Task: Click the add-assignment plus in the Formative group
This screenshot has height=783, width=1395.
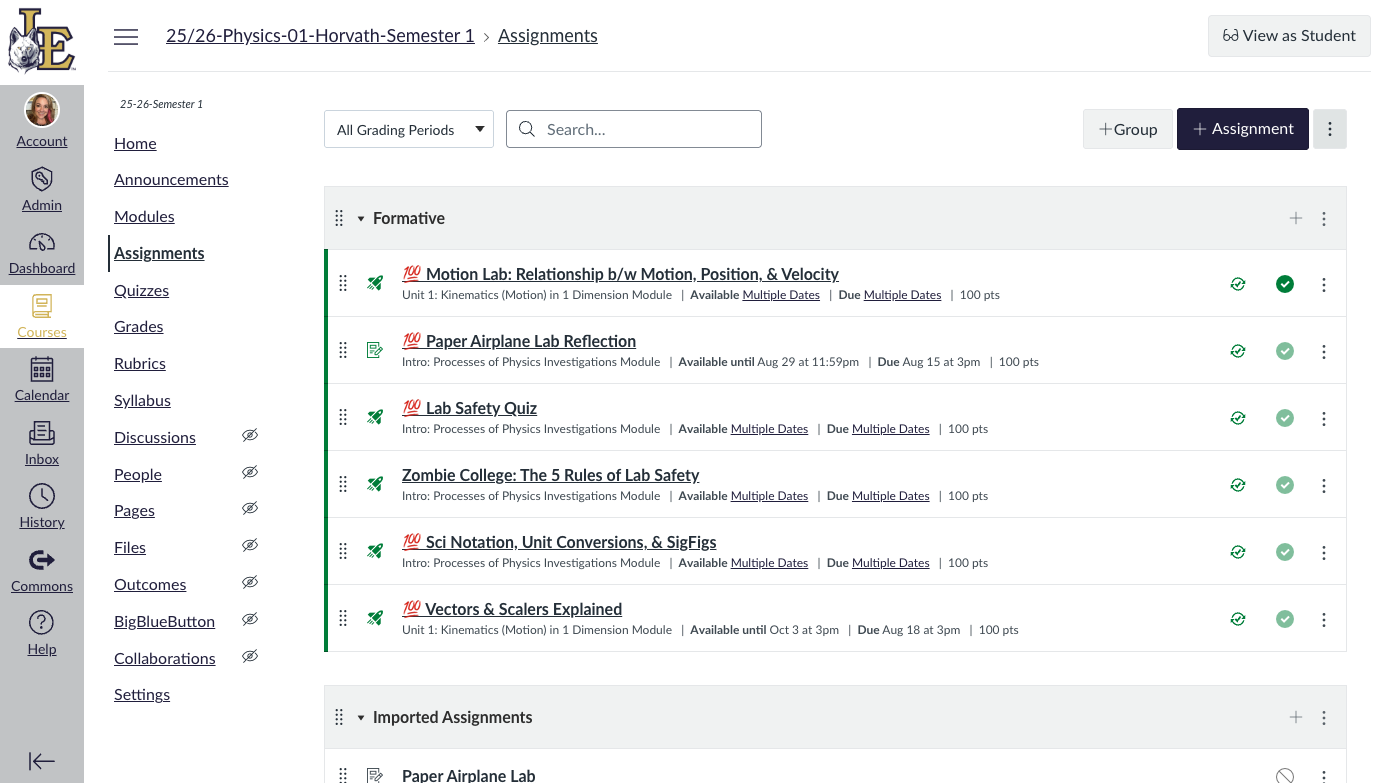Action: coord(1296,218)
